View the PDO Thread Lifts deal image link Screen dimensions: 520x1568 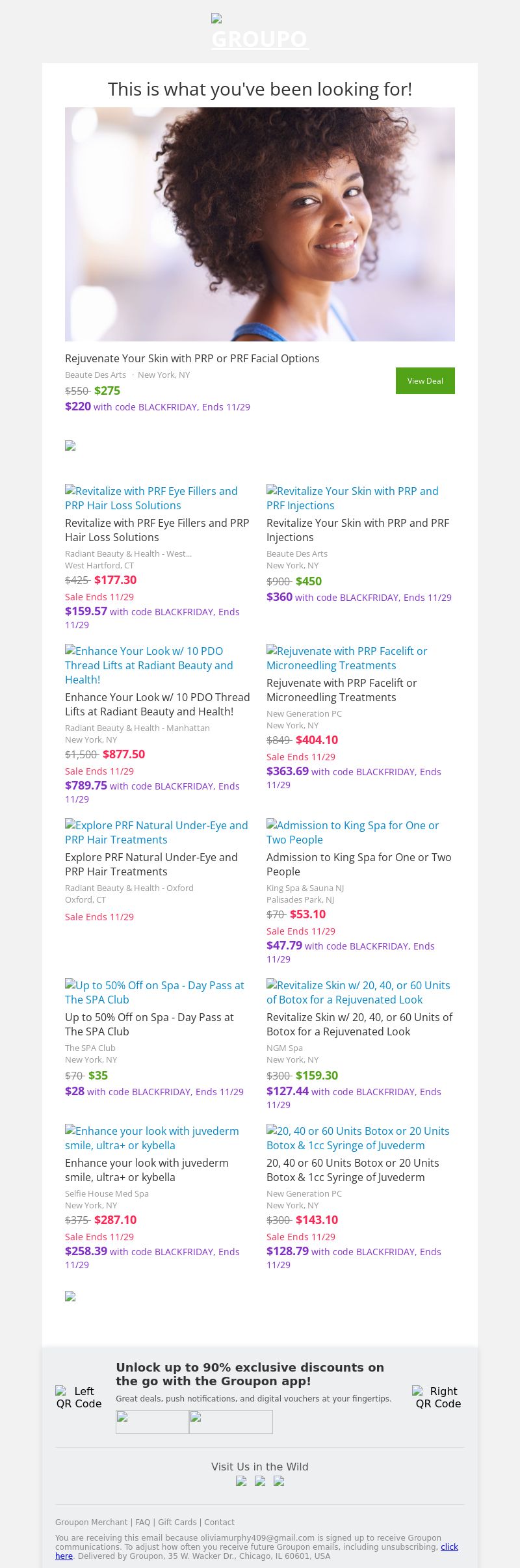pos(149,665)
